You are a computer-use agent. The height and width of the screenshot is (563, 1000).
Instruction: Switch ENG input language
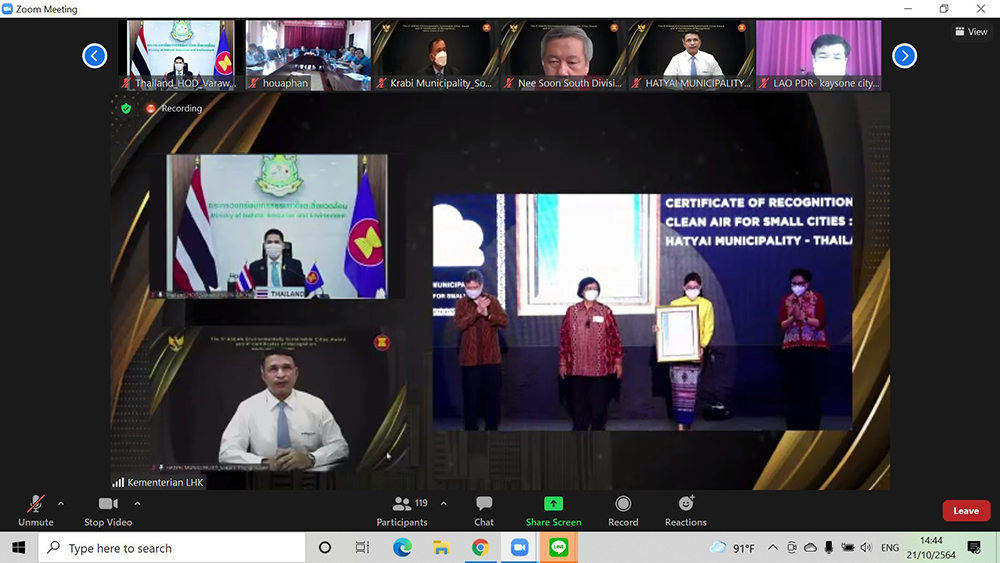coord(890,548)
